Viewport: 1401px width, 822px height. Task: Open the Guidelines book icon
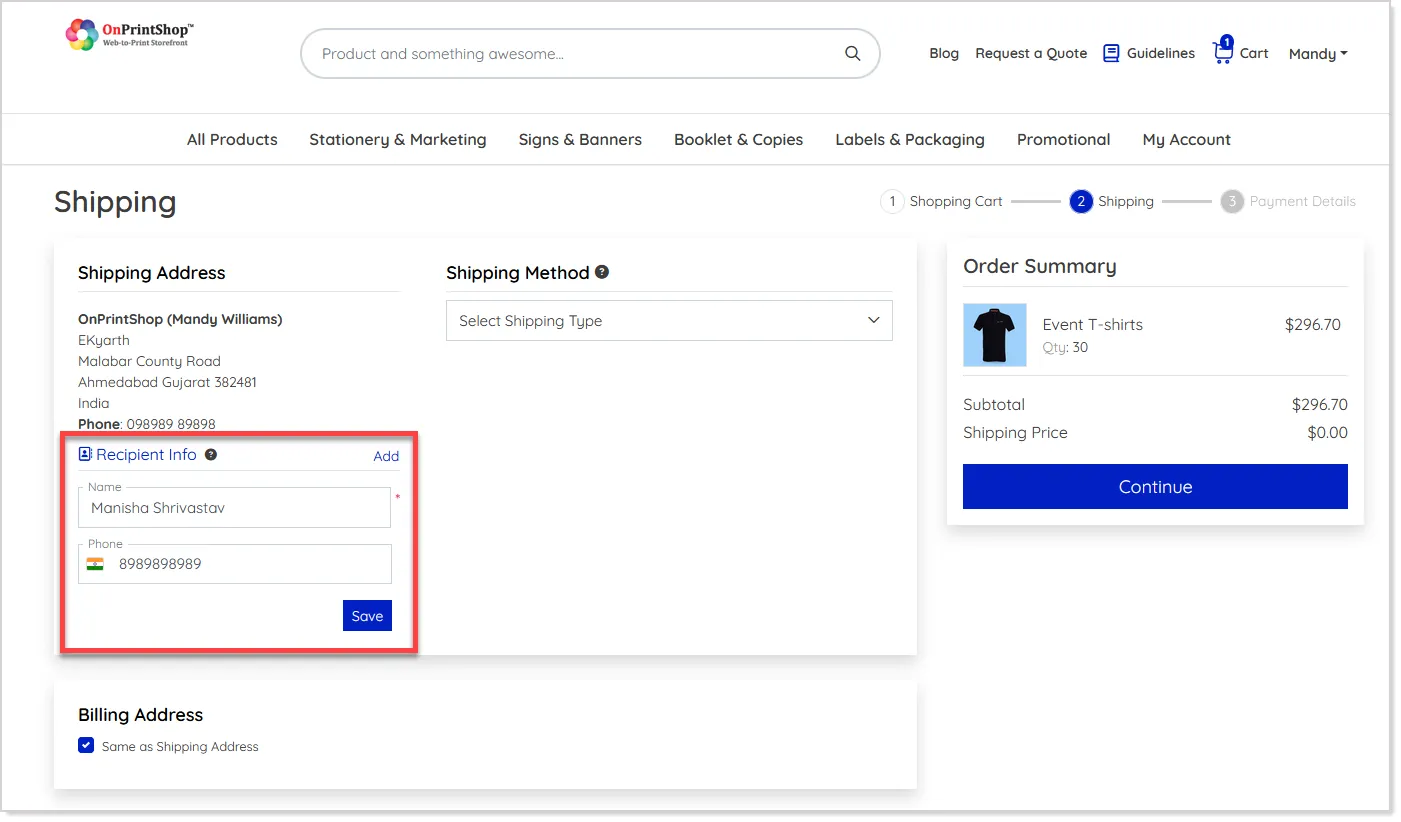pos(1111,53)
